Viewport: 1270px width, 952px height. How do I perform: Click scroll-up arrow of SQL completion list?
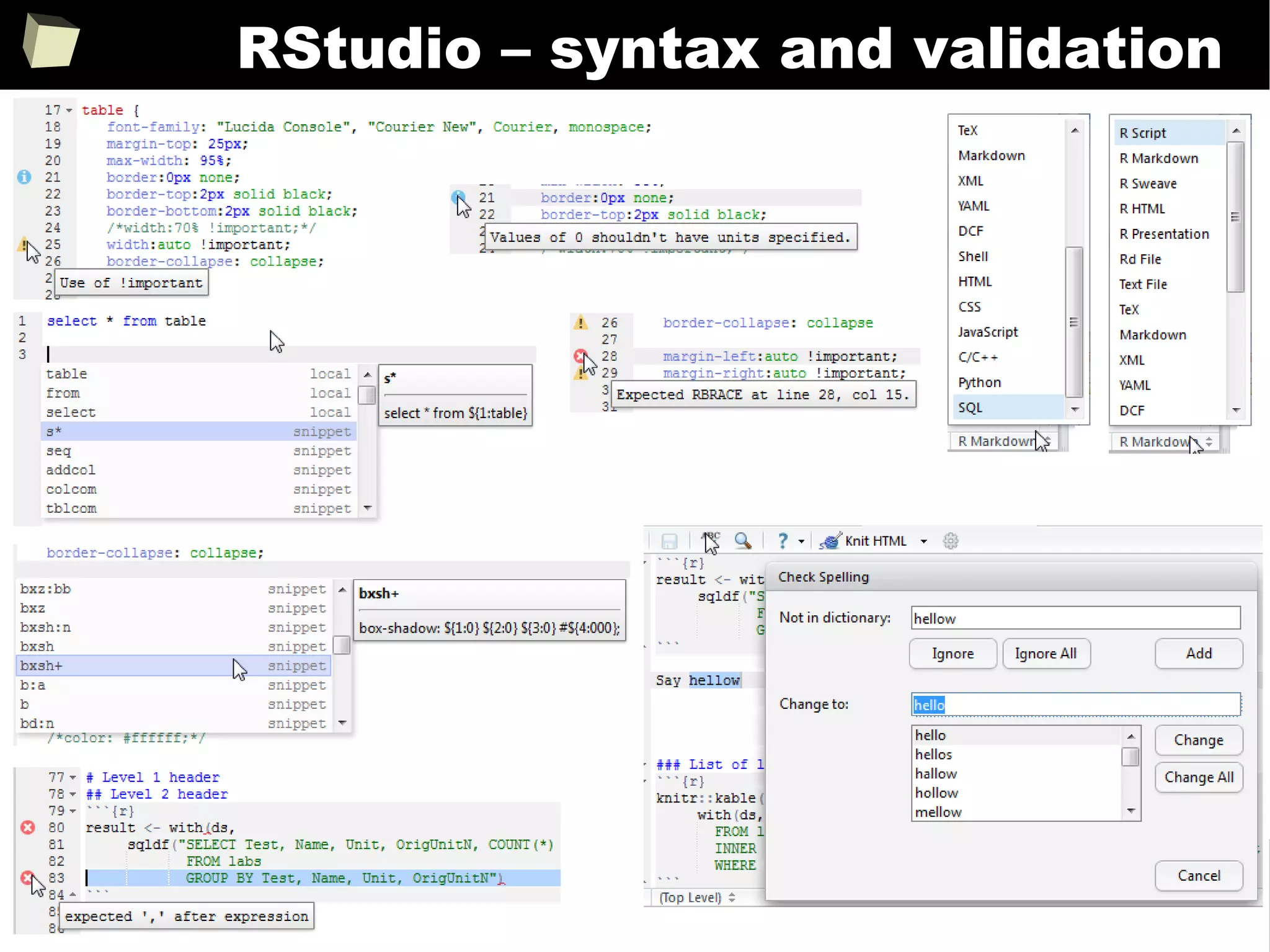click(x=367, y=375)
